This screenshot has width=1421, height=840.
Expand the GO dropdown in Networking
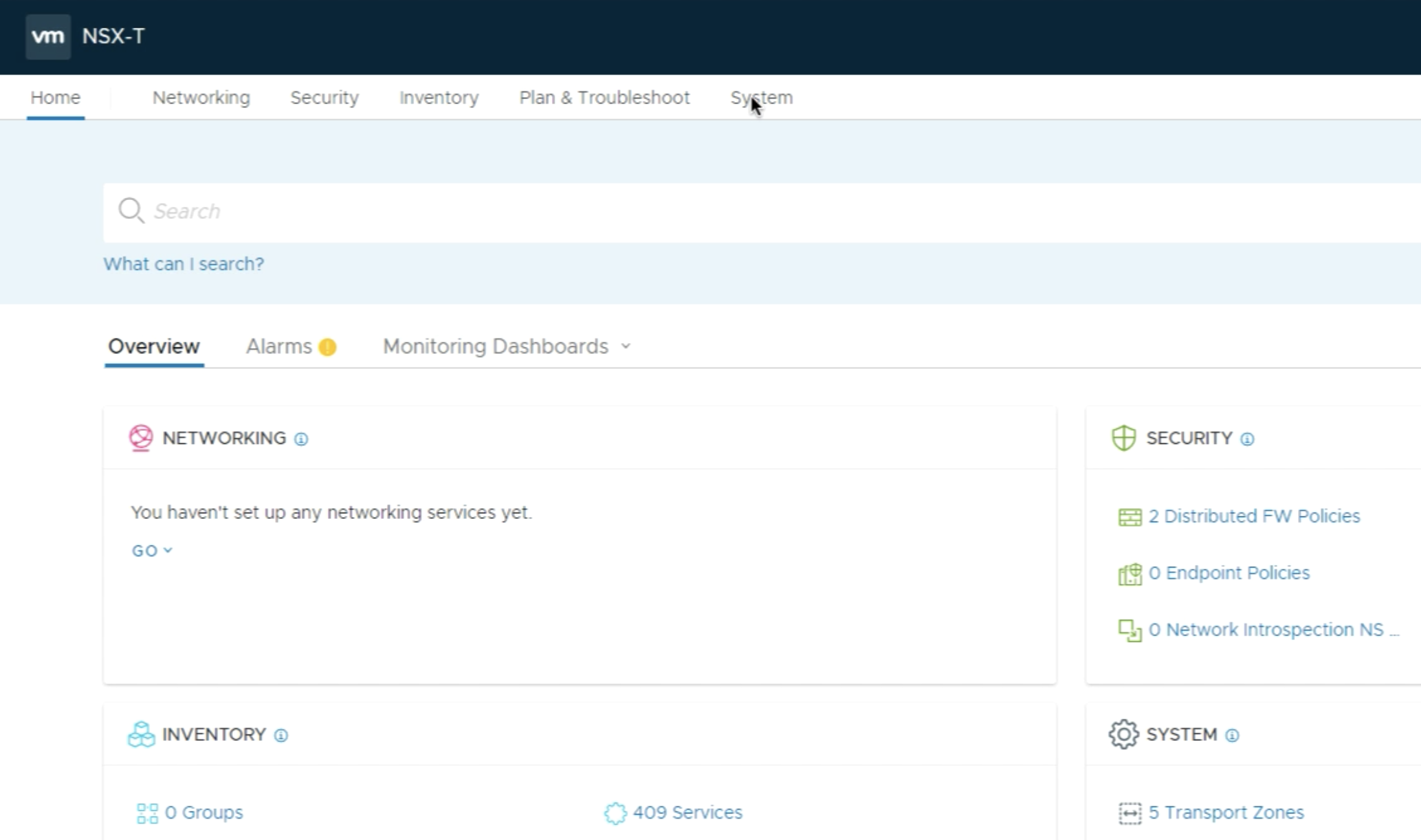point(152,551)
